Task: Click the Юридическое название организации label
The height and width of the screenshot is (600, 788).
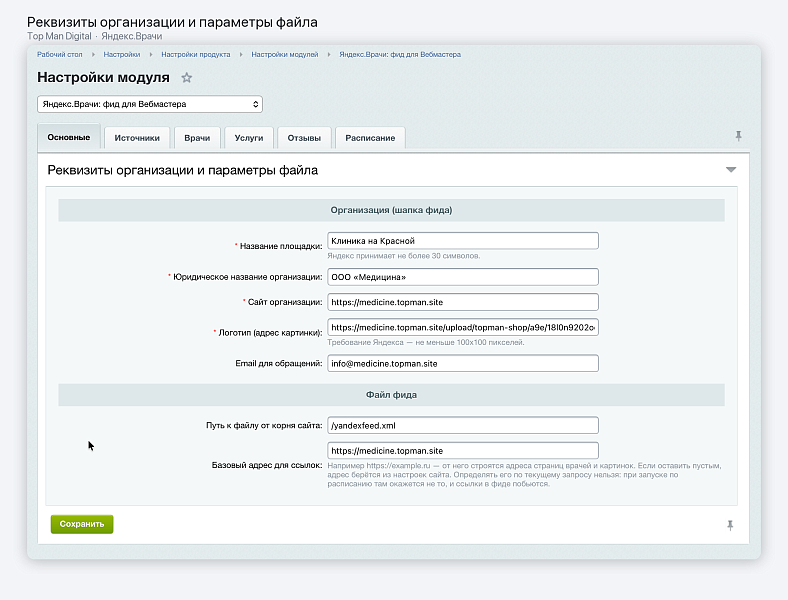Action: pos(248,277)
